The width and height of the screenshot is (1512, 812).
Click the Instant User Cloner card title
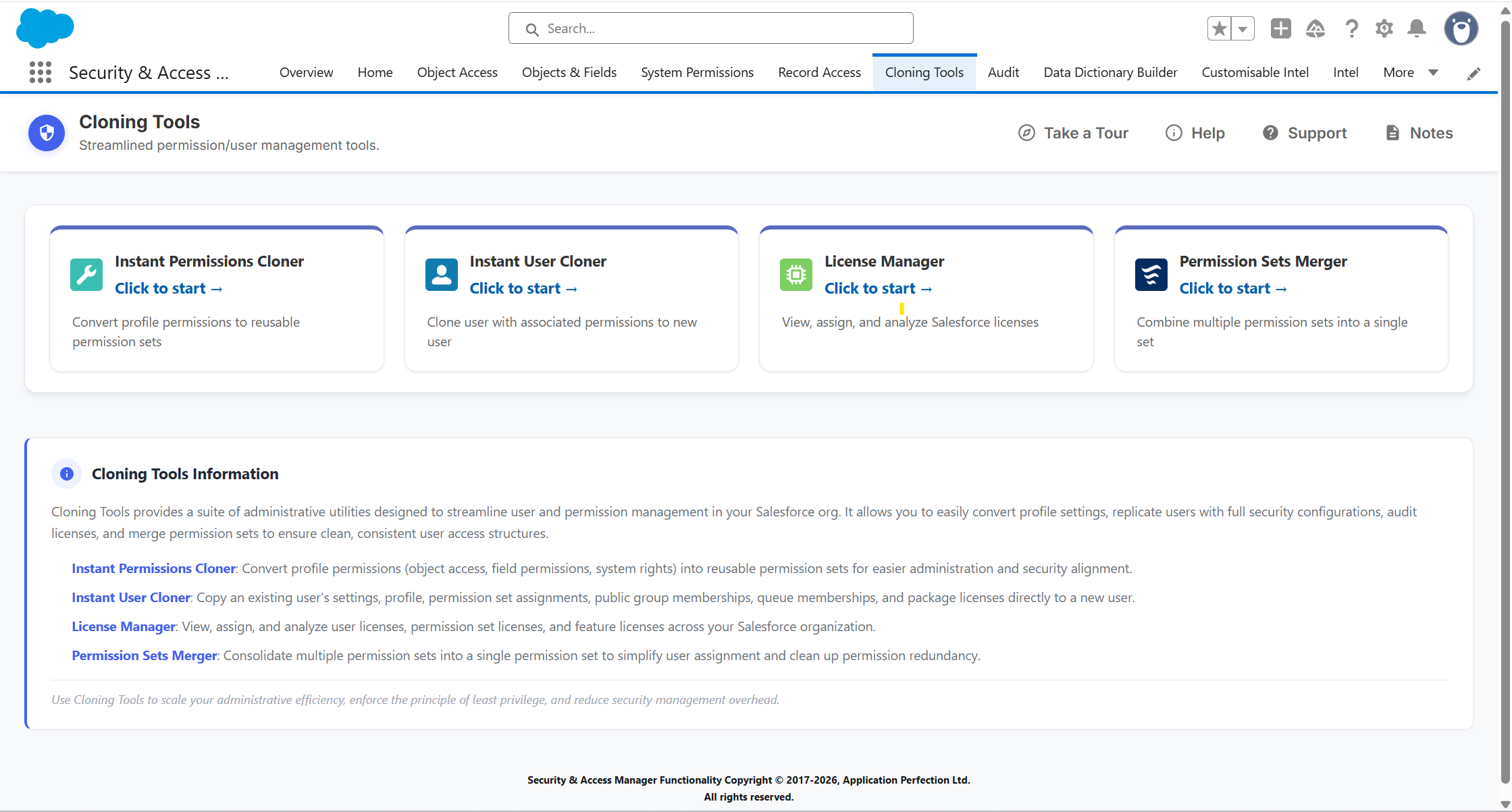538,261
